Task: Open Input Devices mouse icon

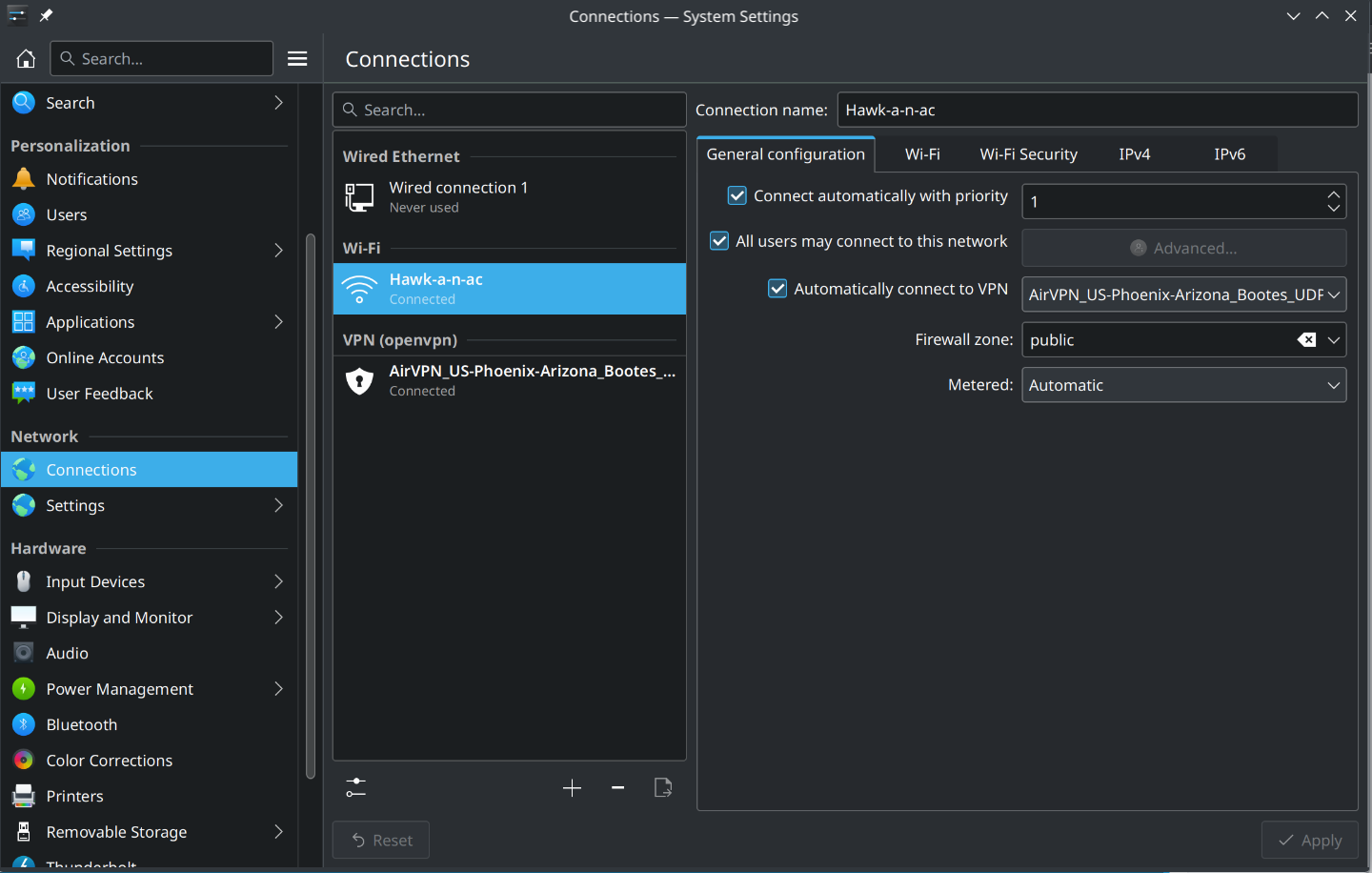Action: coord(24,581)
